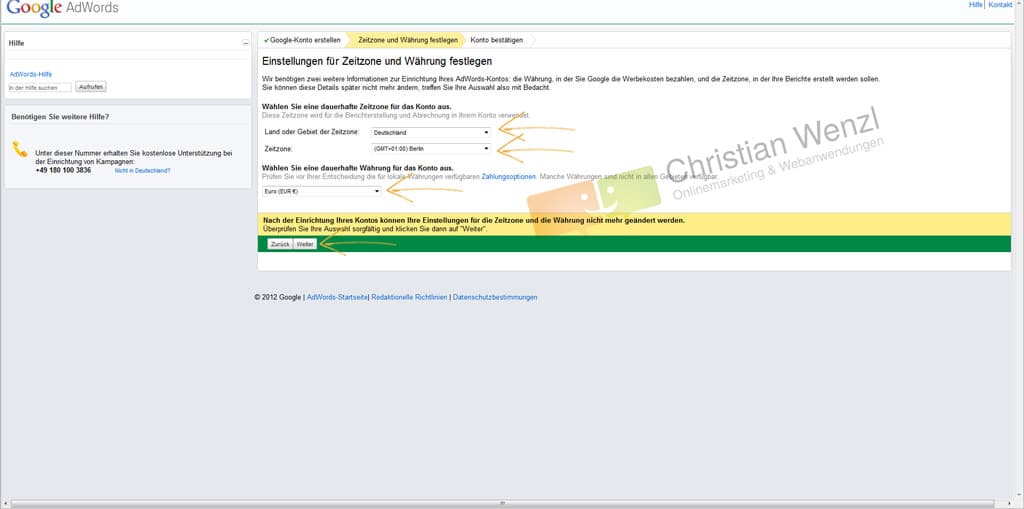The image size is (1024, 509).
Task: Click the Weiter button
Action: (x=305, y=244)
